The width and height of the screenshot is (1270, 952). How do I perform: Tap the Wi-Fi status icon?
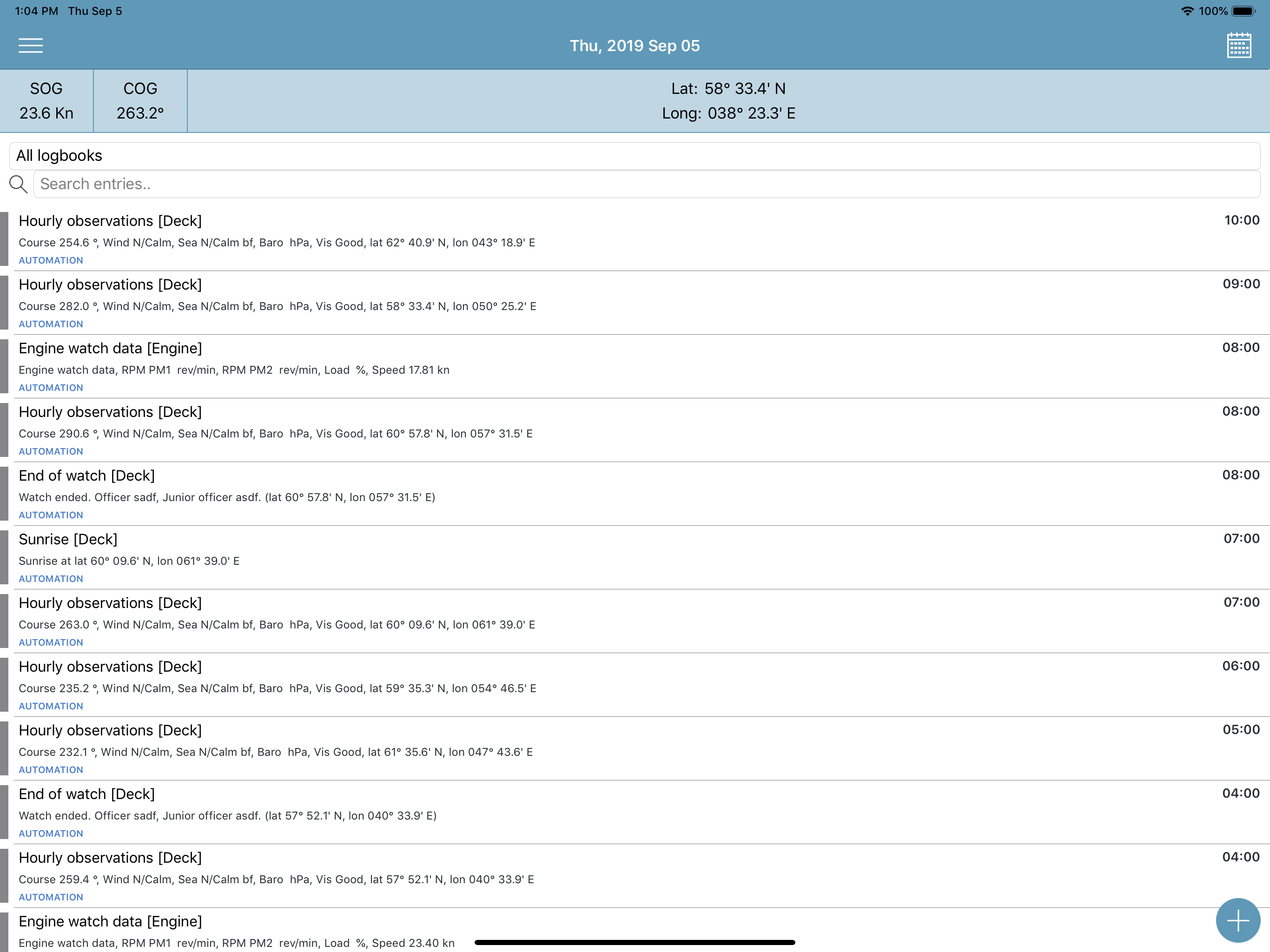click(1187, 11)
